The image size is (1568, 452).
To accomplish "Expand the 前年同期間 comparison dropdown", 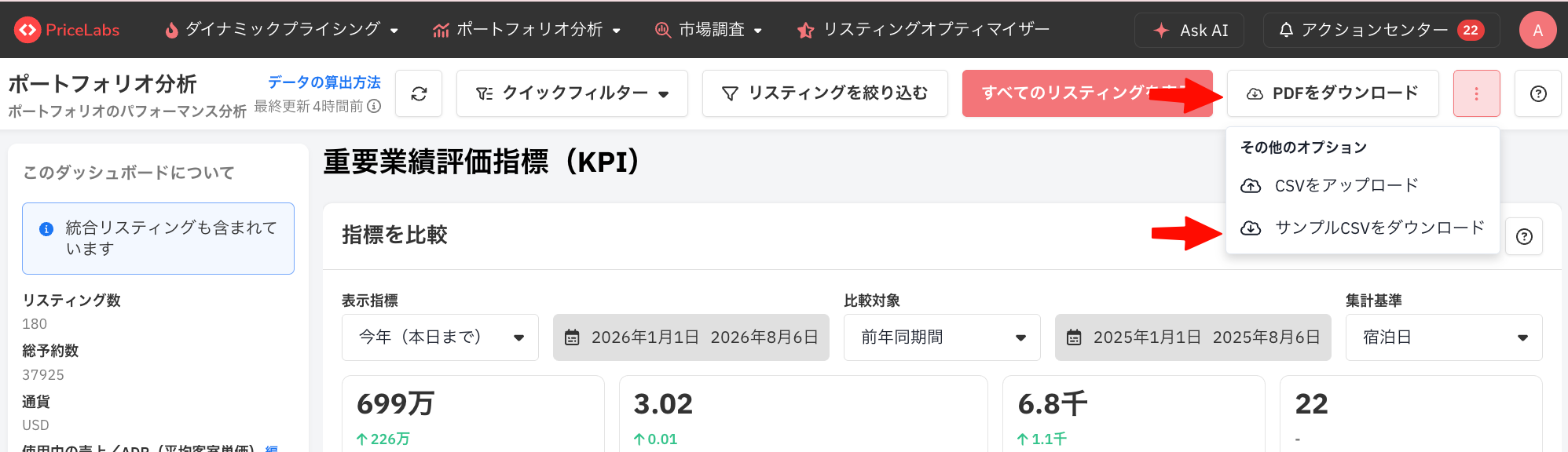I will click(942, 337).
